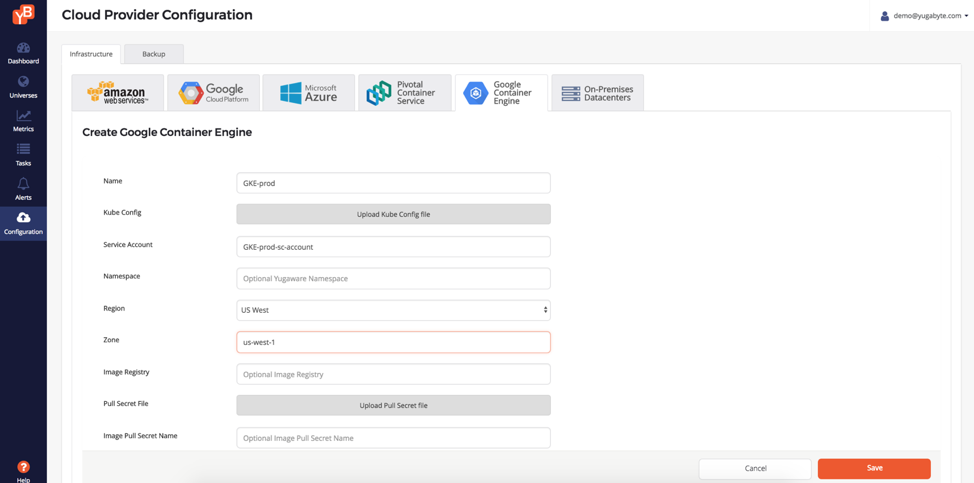Screen dimensions: 974x483
Task: Cancel the provider configuration form
Action: (755, 468)
